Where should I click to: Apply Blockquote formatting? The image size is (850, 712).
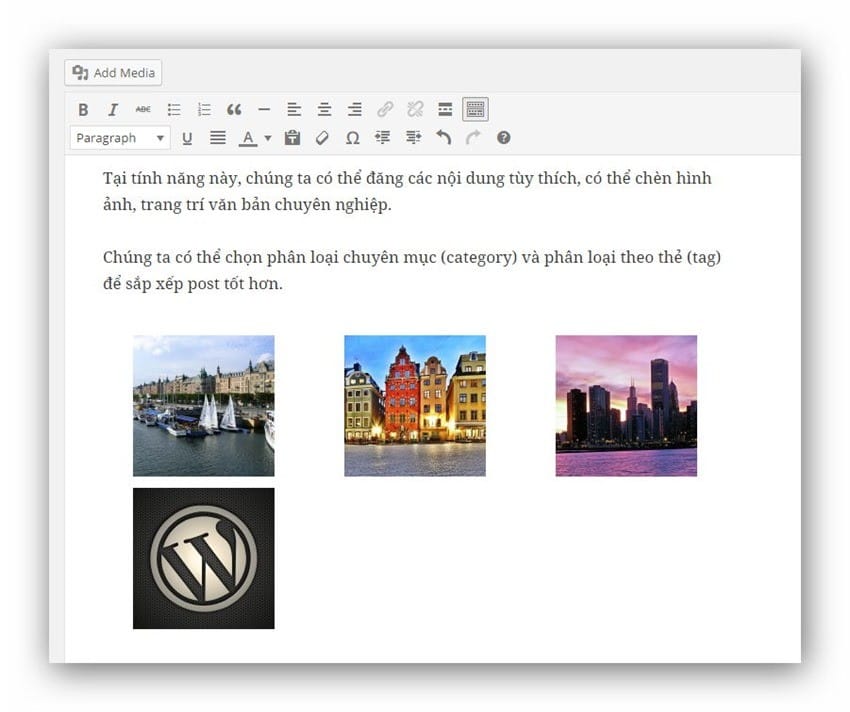(234, 110)
